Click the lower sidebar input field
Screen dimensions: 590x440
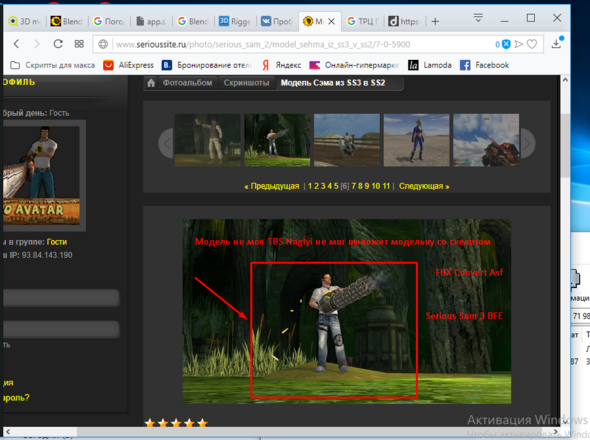tap(61, 329)
